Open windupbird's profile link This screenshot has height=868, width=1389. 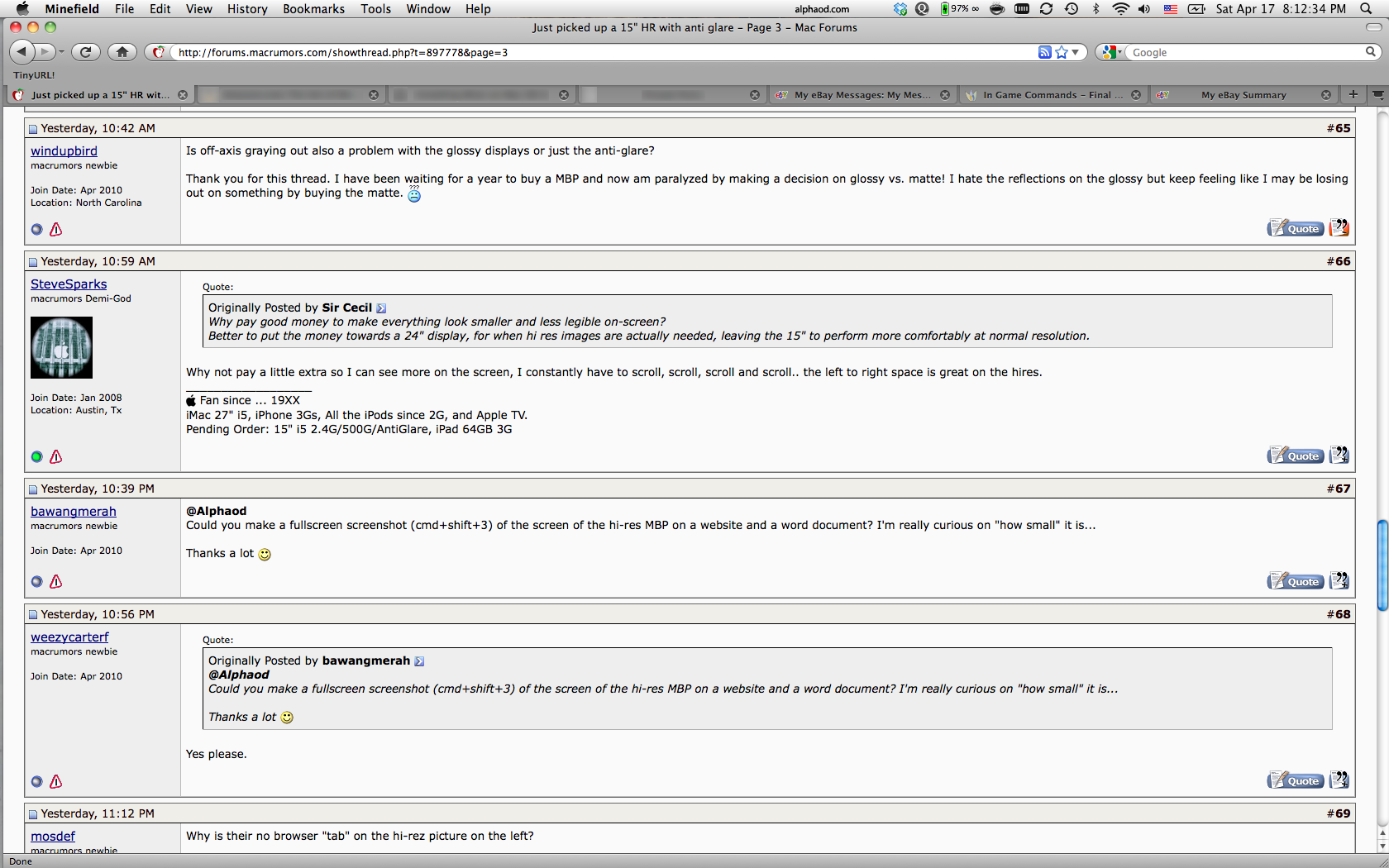64,151
